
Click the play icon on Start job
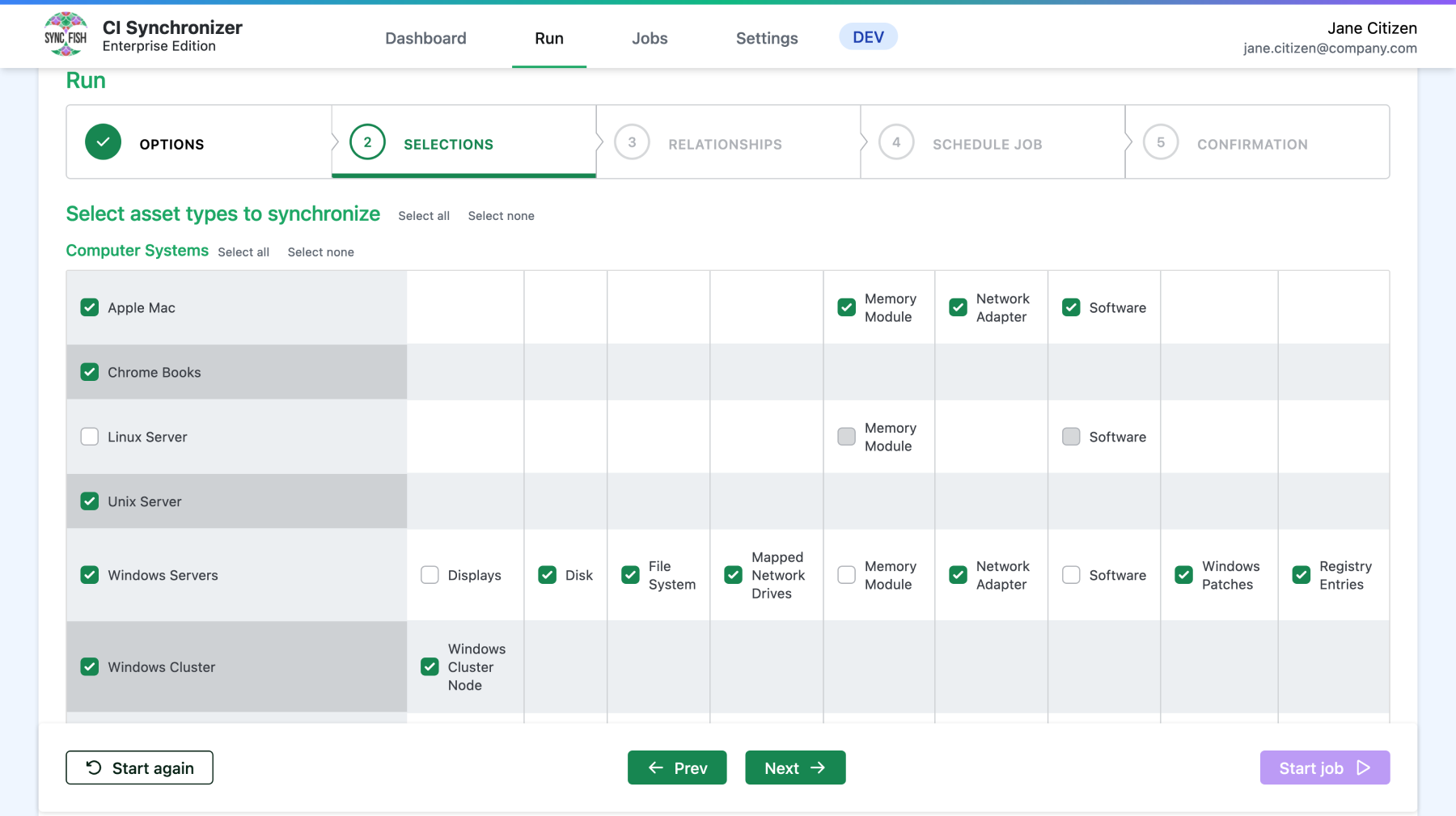click(1365, 767)
